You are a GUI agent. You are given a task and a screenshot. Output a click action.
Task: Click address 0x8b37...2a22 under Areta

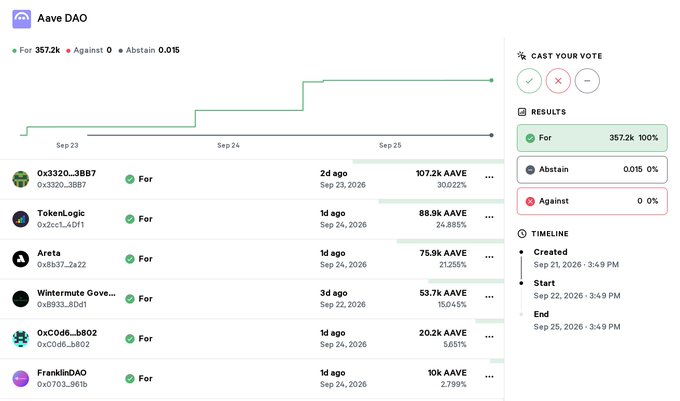pos(61,265)
